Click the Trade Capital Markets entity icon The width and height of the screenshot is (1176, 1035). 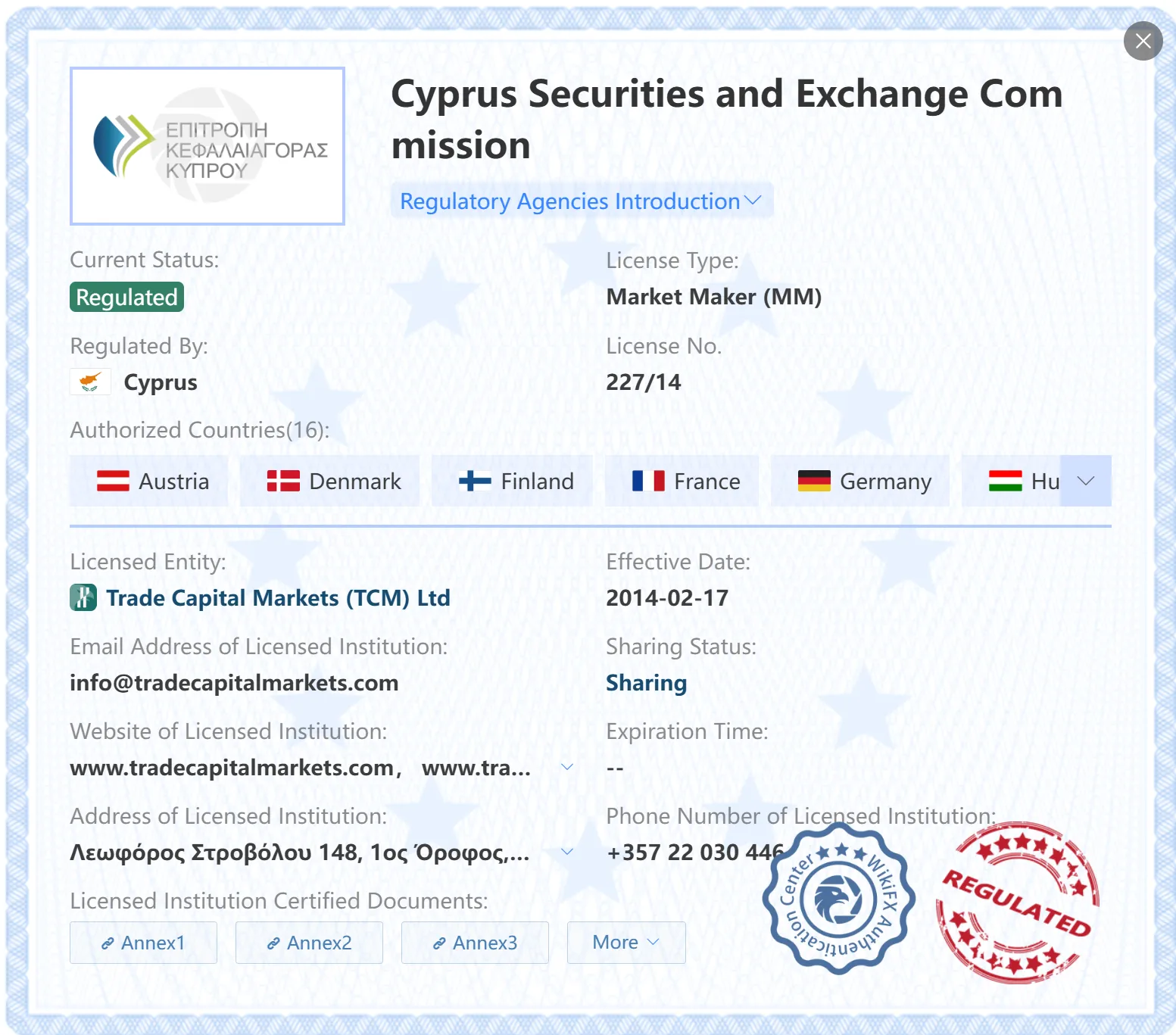[x=83, y=597]
